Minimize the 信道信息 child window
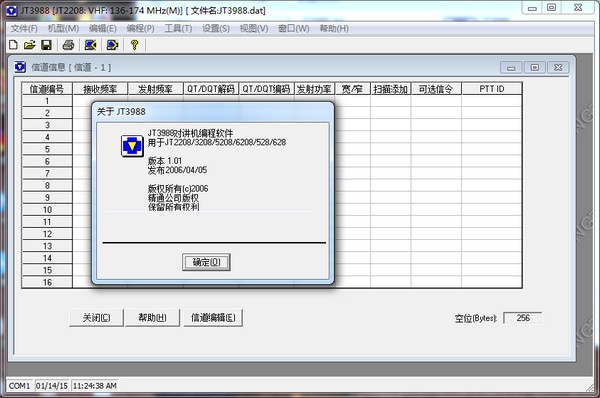 (511, 68)
